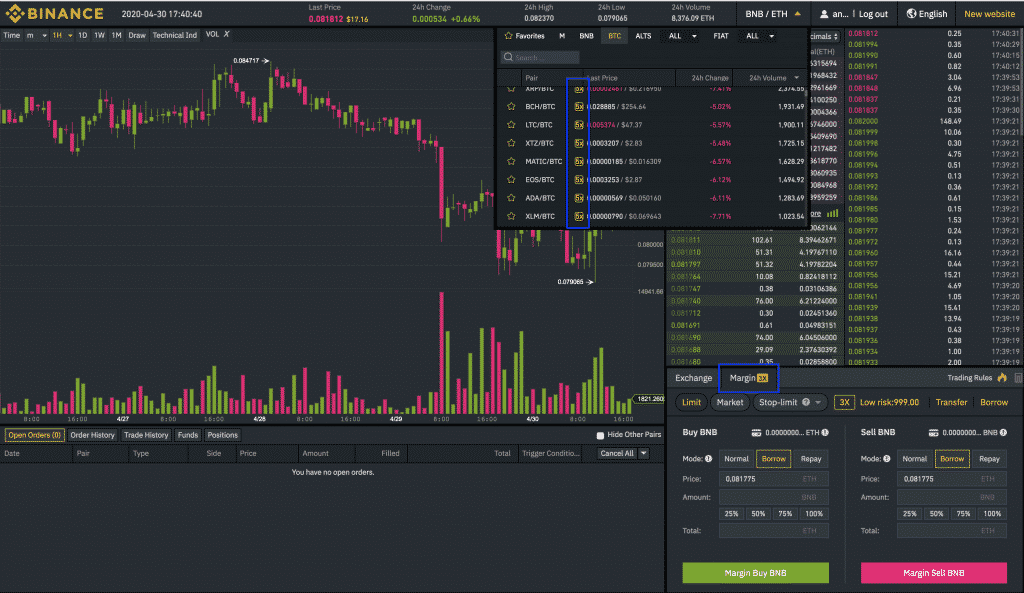Check the Hide Other Pairs checkbox
This screenshot has width=1024, height=593.
(600, 435)
